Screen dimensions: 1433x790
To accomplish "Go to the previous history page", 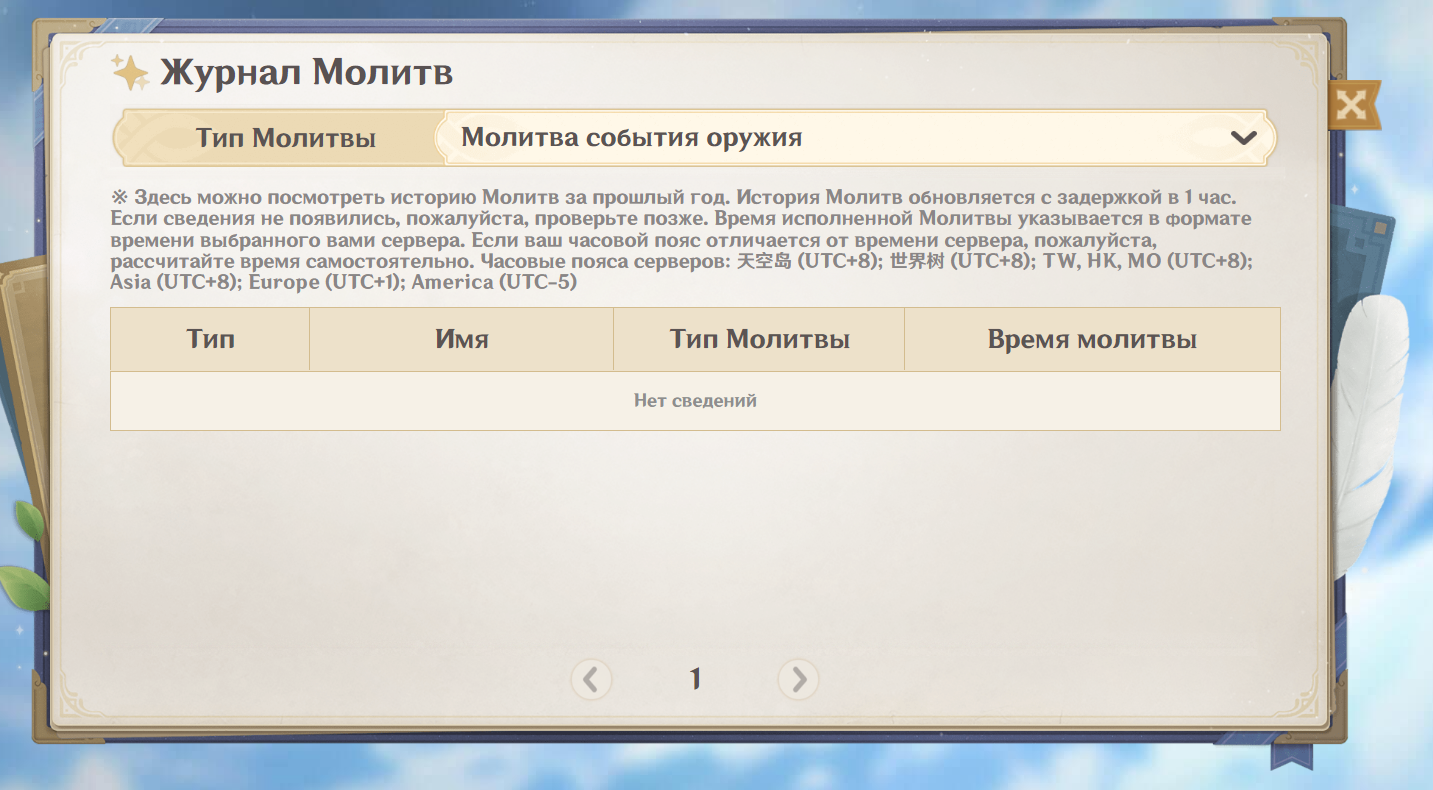I will coord(591,680).
